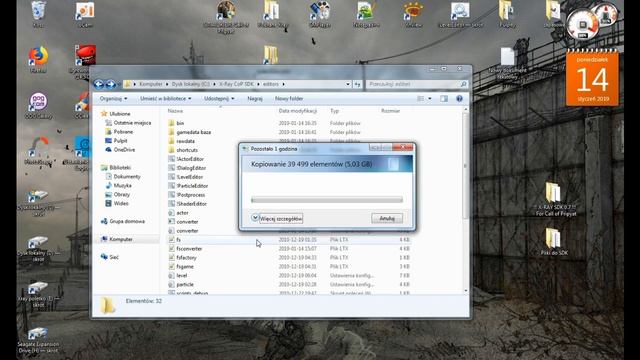The height and width of the screenshot is (360, 640).
Task: Open the Recycle Bin desktop icon
Action: pos(38,14)
